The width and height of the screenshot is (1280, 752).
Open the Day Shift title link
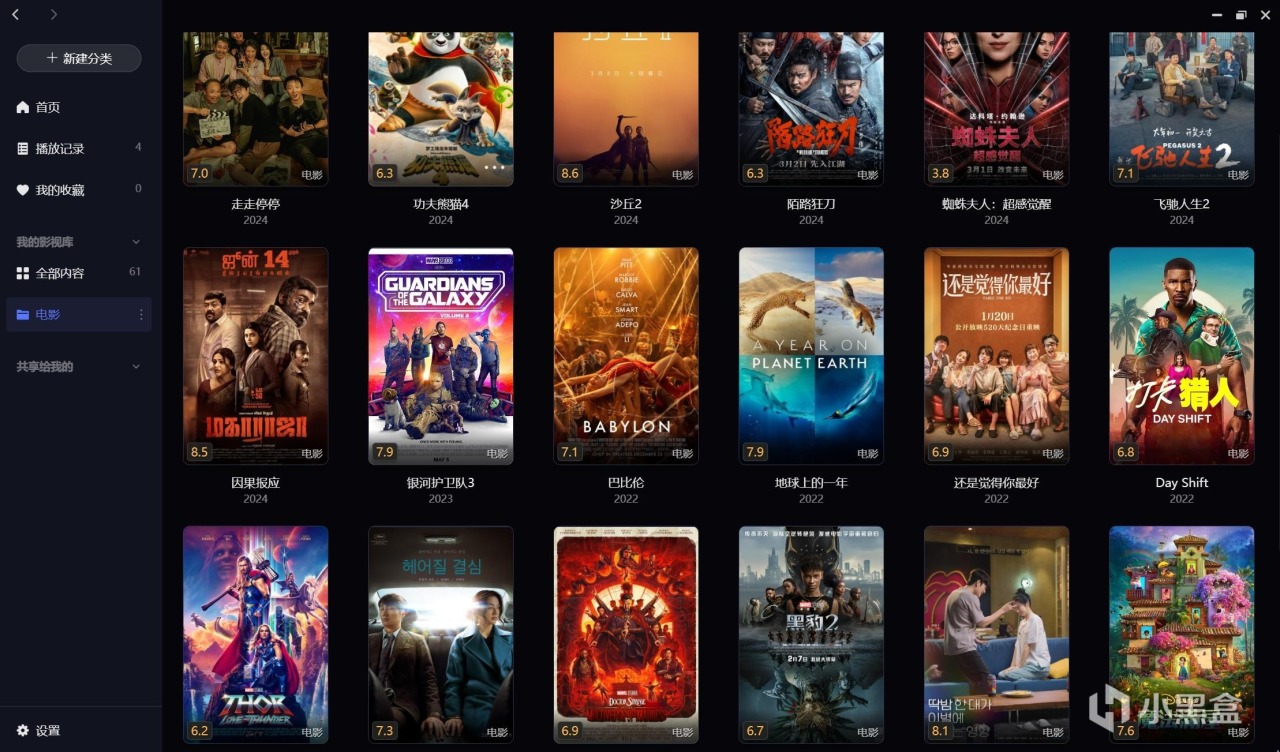[x=1182, y=483]
